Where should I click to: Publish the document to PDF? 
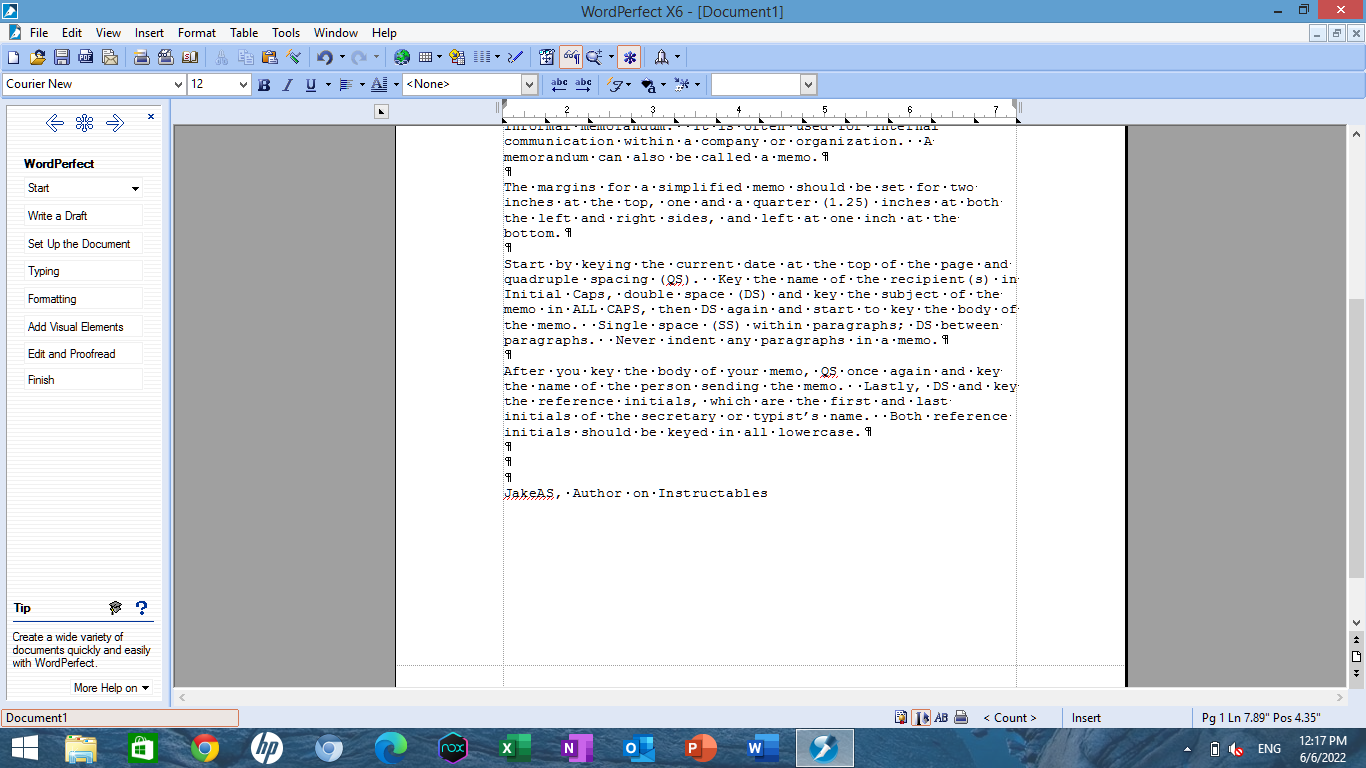[84, 57]
